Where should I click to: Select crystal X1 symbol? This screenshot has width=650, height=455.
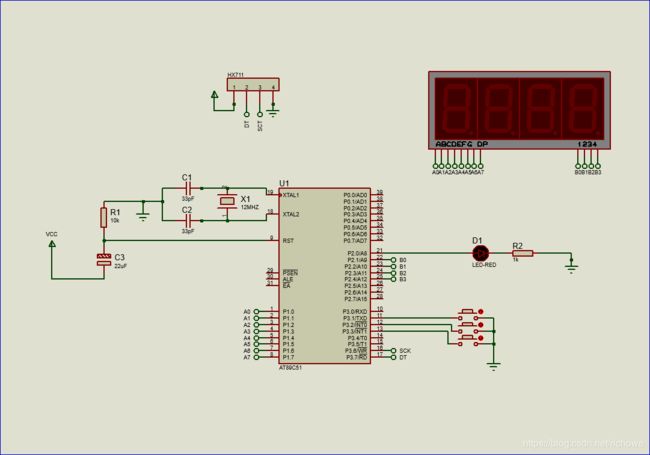pos(227,201)
